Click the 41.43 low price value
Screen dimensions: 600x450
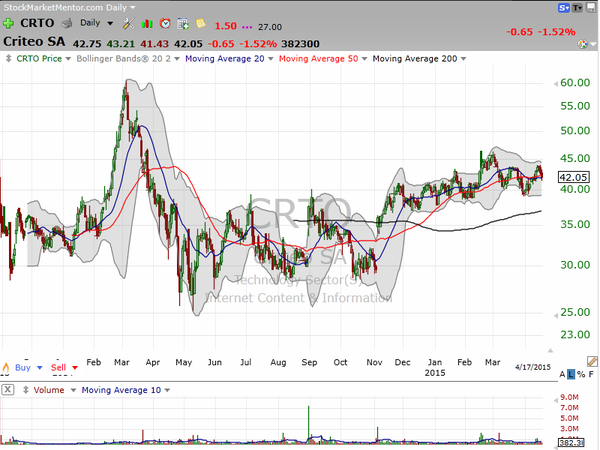tap(154, 44)
